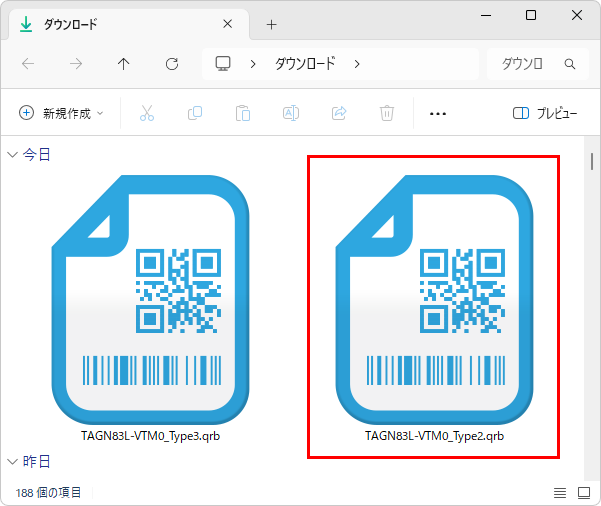Select TAGN83L-VTM0_Type2.qrb file thumbnail
This screenshot has width=601, height=506.
coord(434,300)
